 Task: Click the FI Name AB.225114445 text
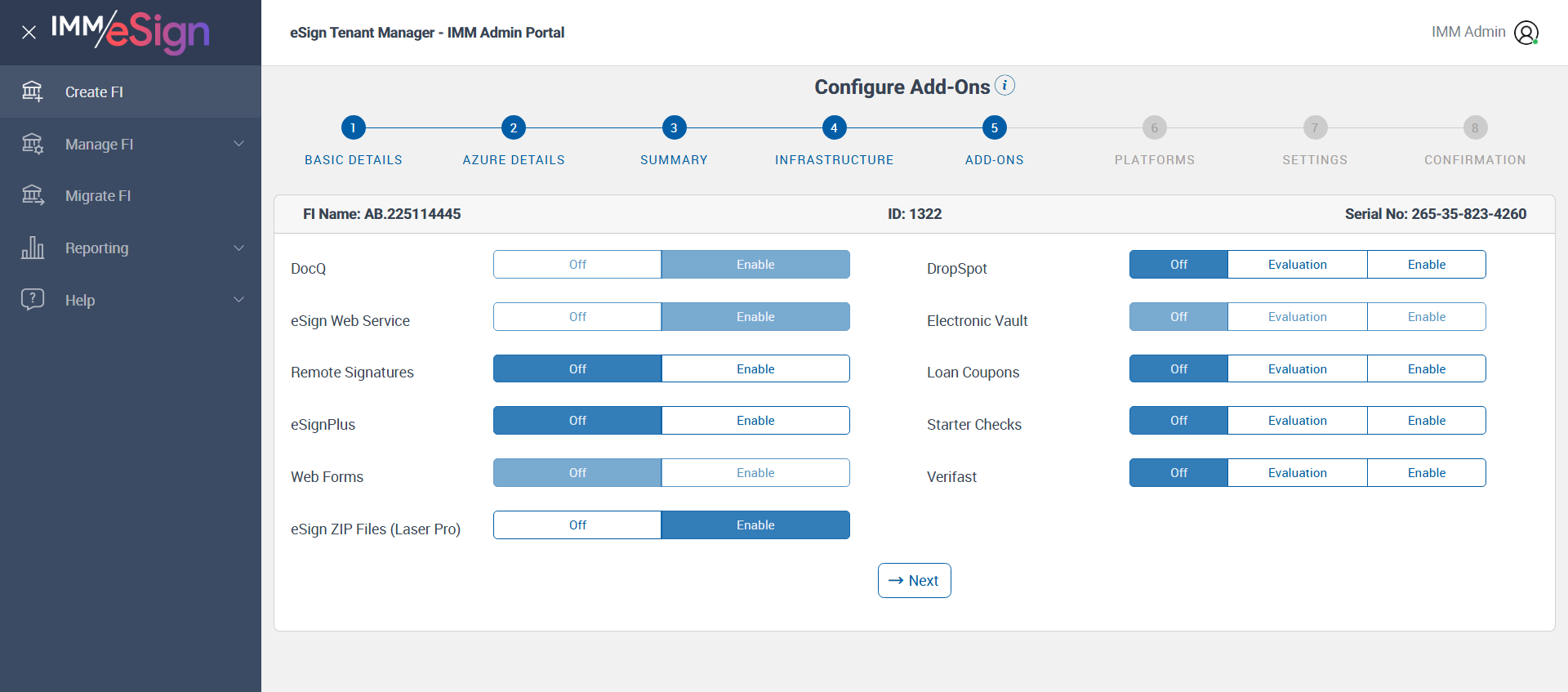[382, 214]
